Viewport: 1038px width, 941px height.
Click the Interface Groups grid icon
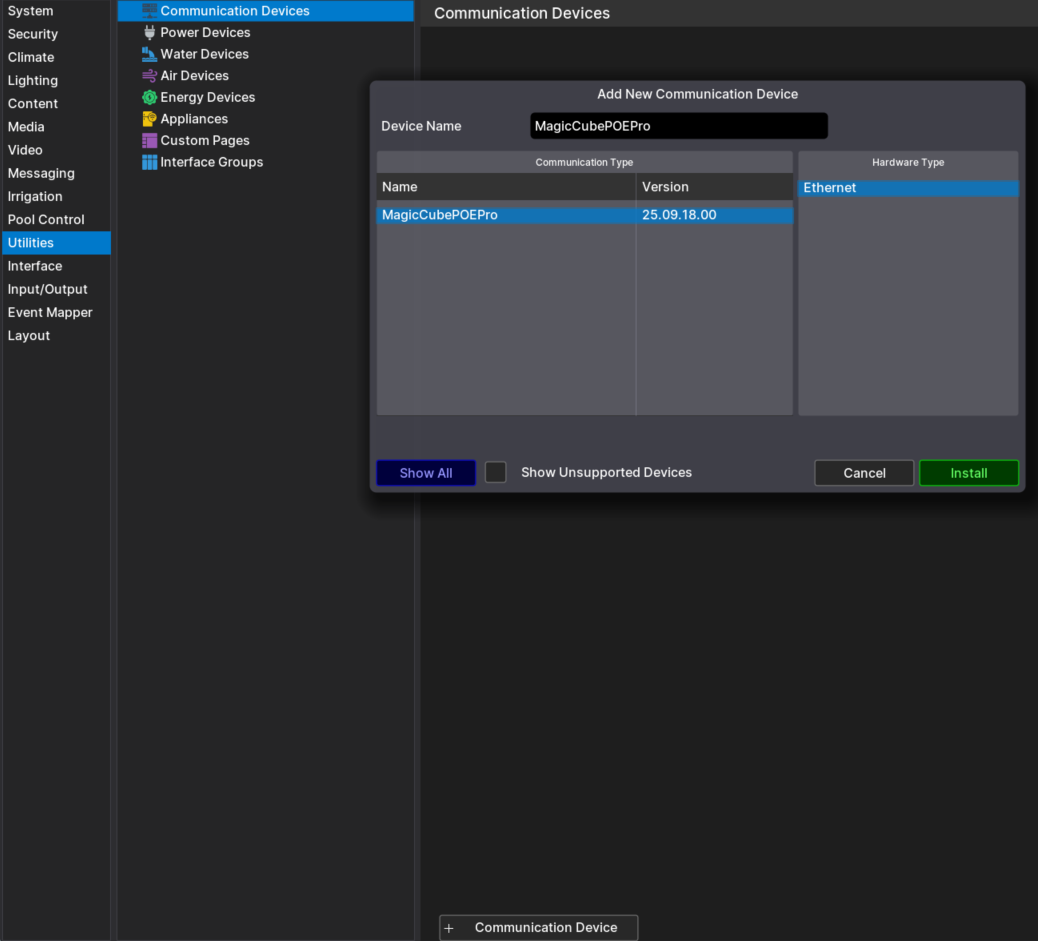[x=149, y=162]
